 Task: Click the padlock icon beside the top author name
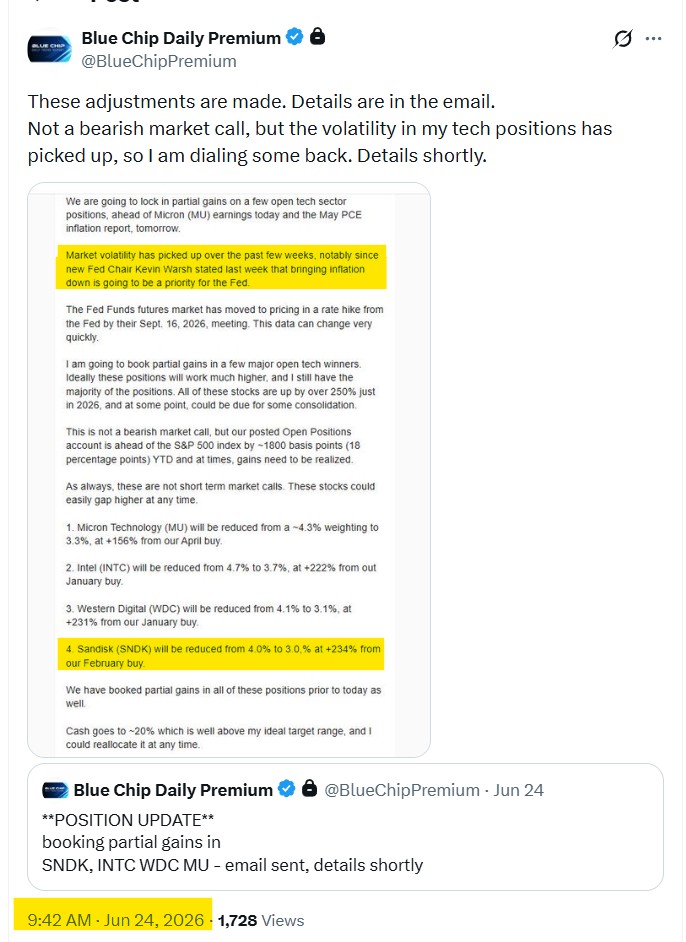(317, 36)
